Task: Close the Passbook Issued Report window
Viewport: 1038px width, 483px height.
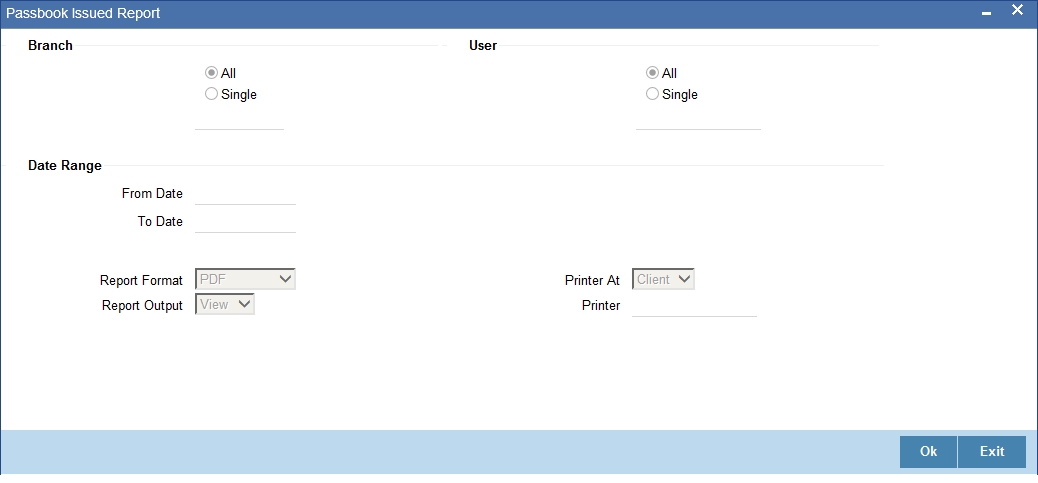Action: coord(1017,11)
